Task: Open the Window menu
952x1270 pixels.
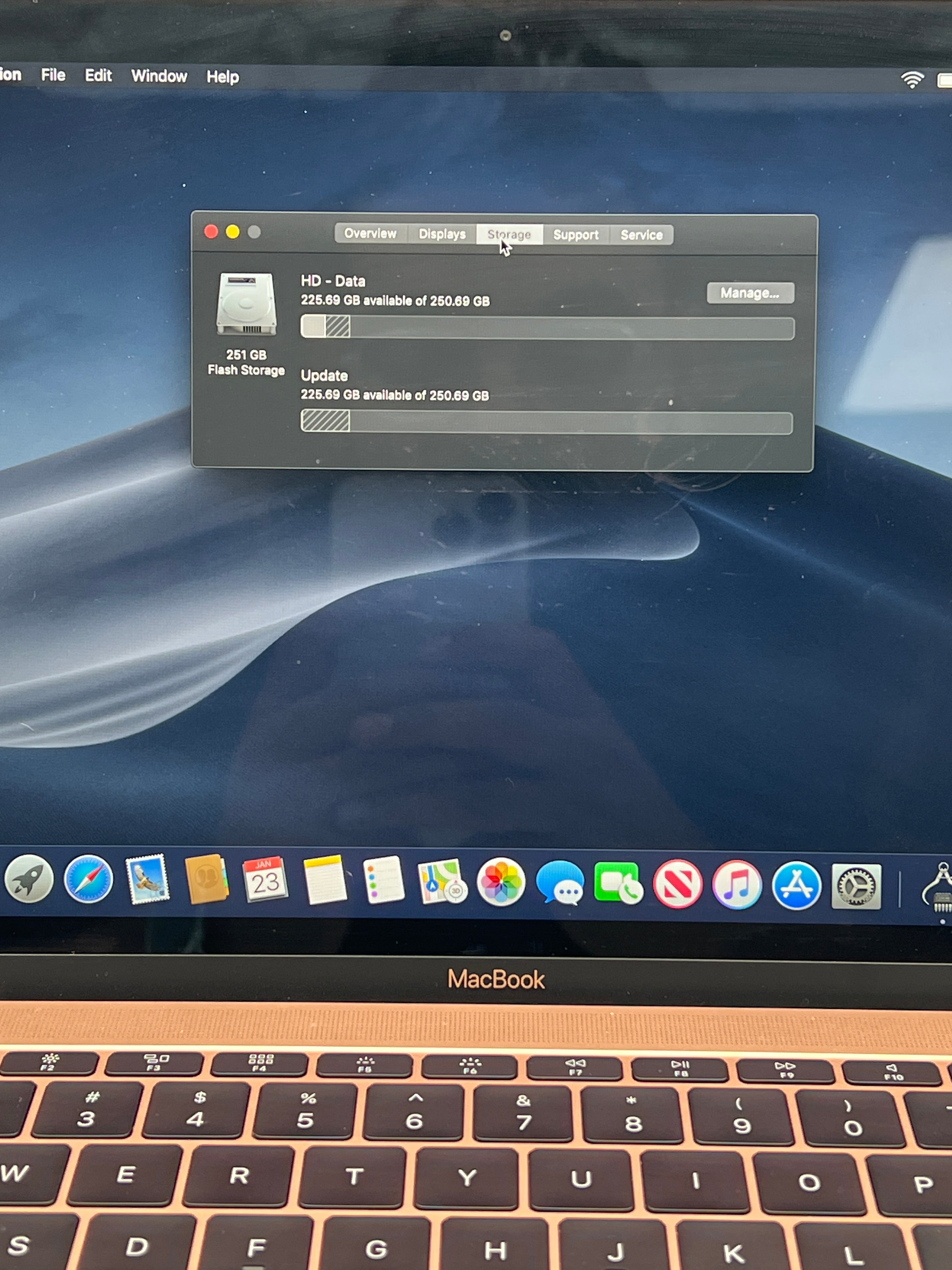Action: [159, 76]
